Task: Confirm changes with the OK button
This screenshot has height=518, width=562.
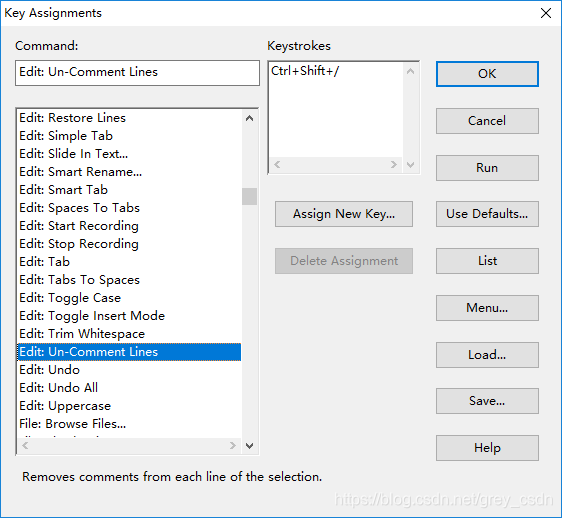Action: [487, 74]
